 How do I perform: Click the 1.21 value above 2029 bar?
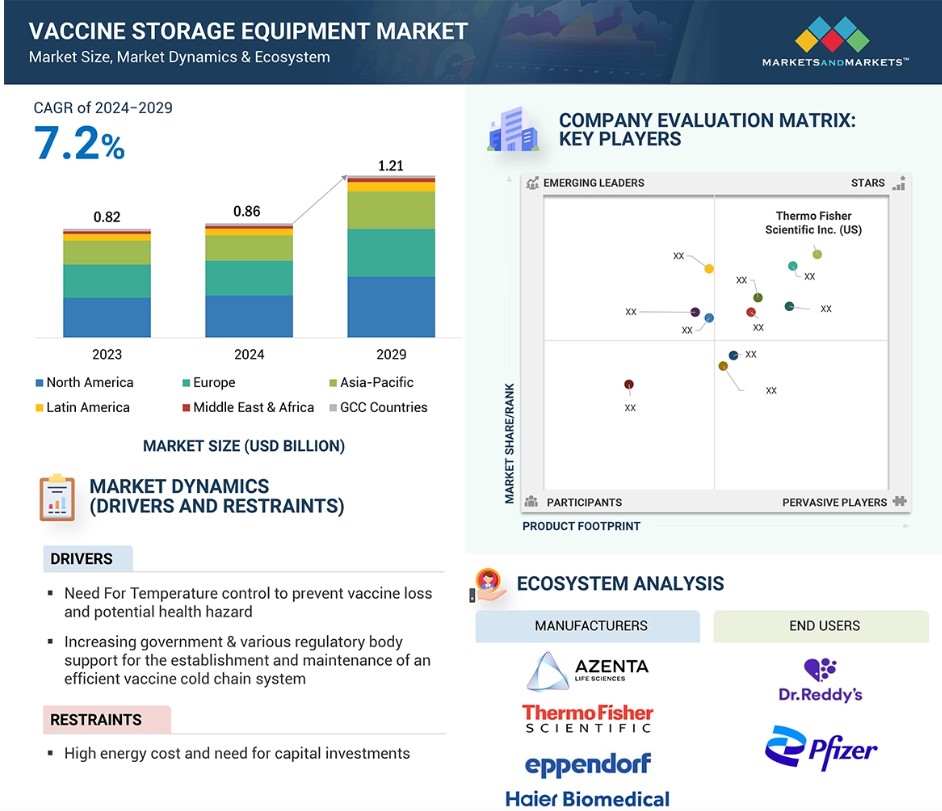point(390,166)
